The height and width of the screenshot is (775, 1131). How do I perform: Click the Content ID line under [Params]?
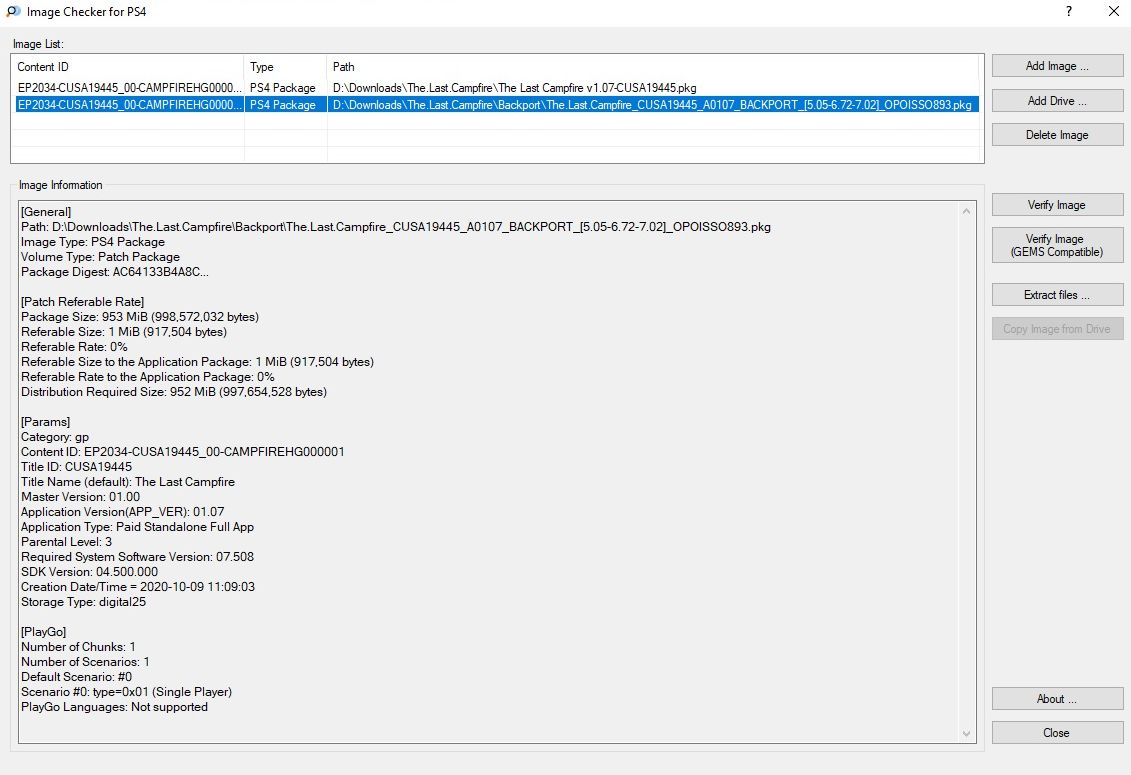(182, 452)
